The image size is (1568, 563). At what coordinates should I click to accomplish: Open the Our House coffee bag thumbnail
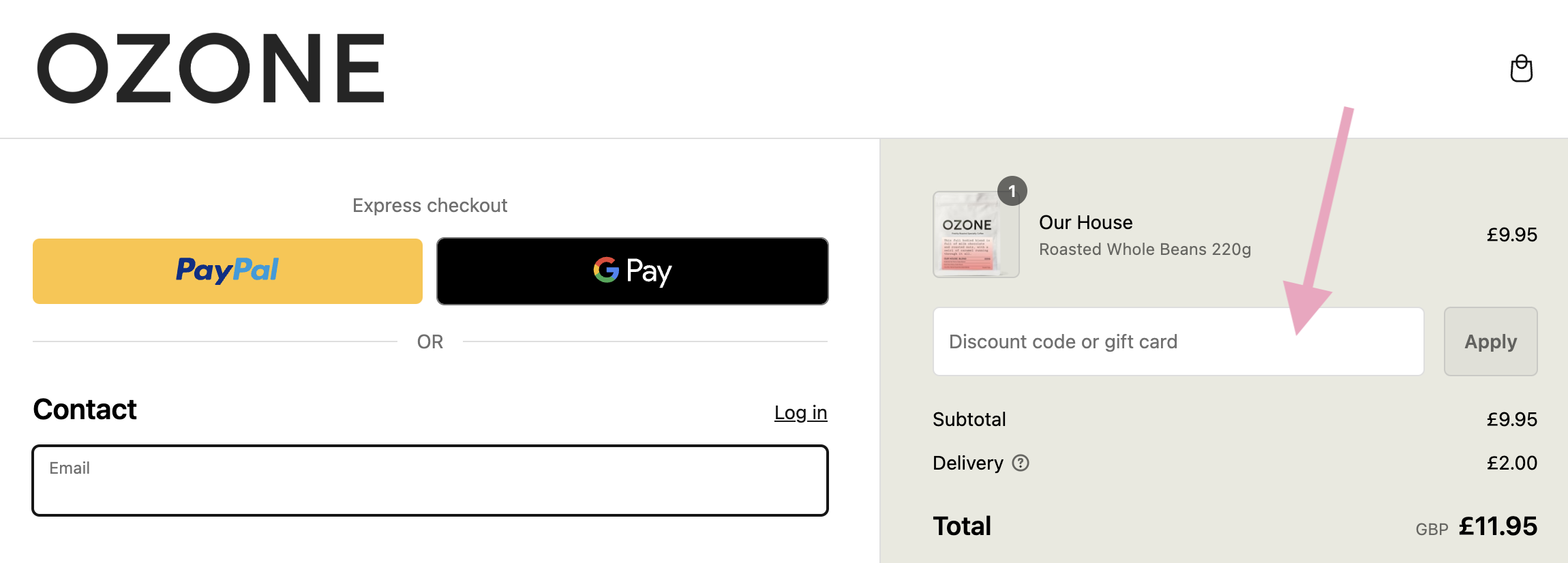pyautogui.click(x=976, y=234)
